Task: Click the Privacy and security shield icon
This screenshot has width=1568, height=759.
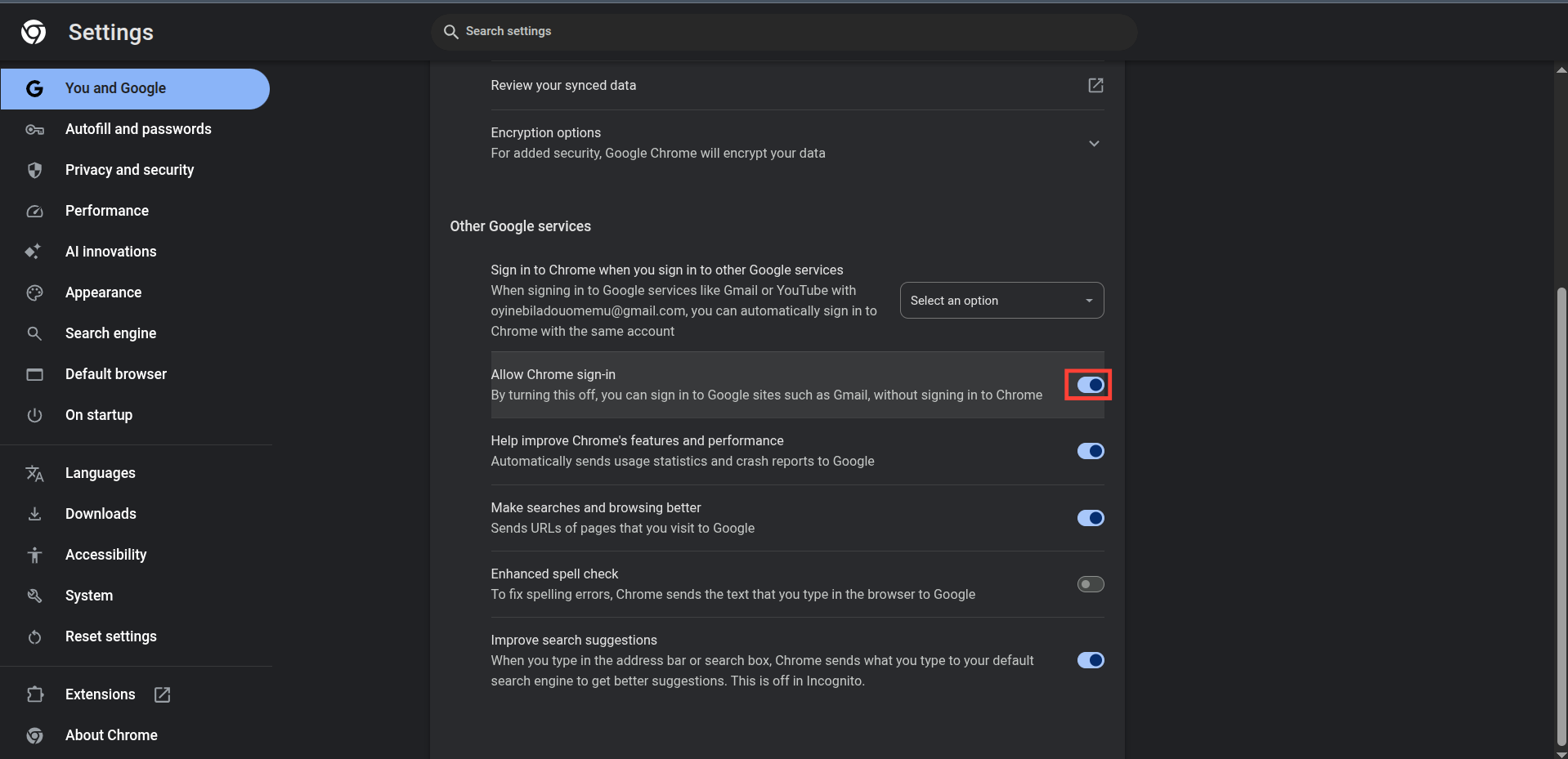Action: click(34, 170)
